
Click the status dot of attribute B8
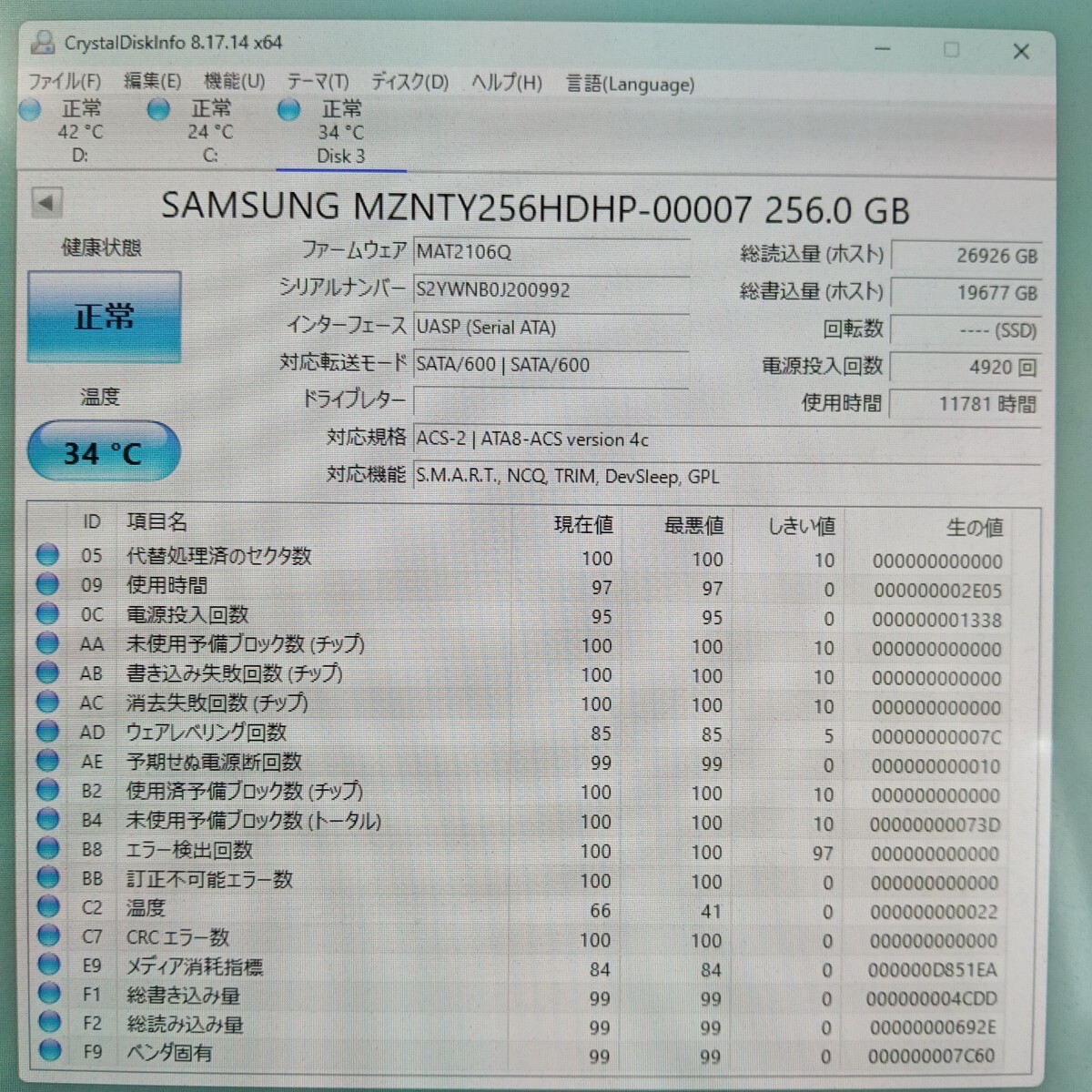(48, 848)
